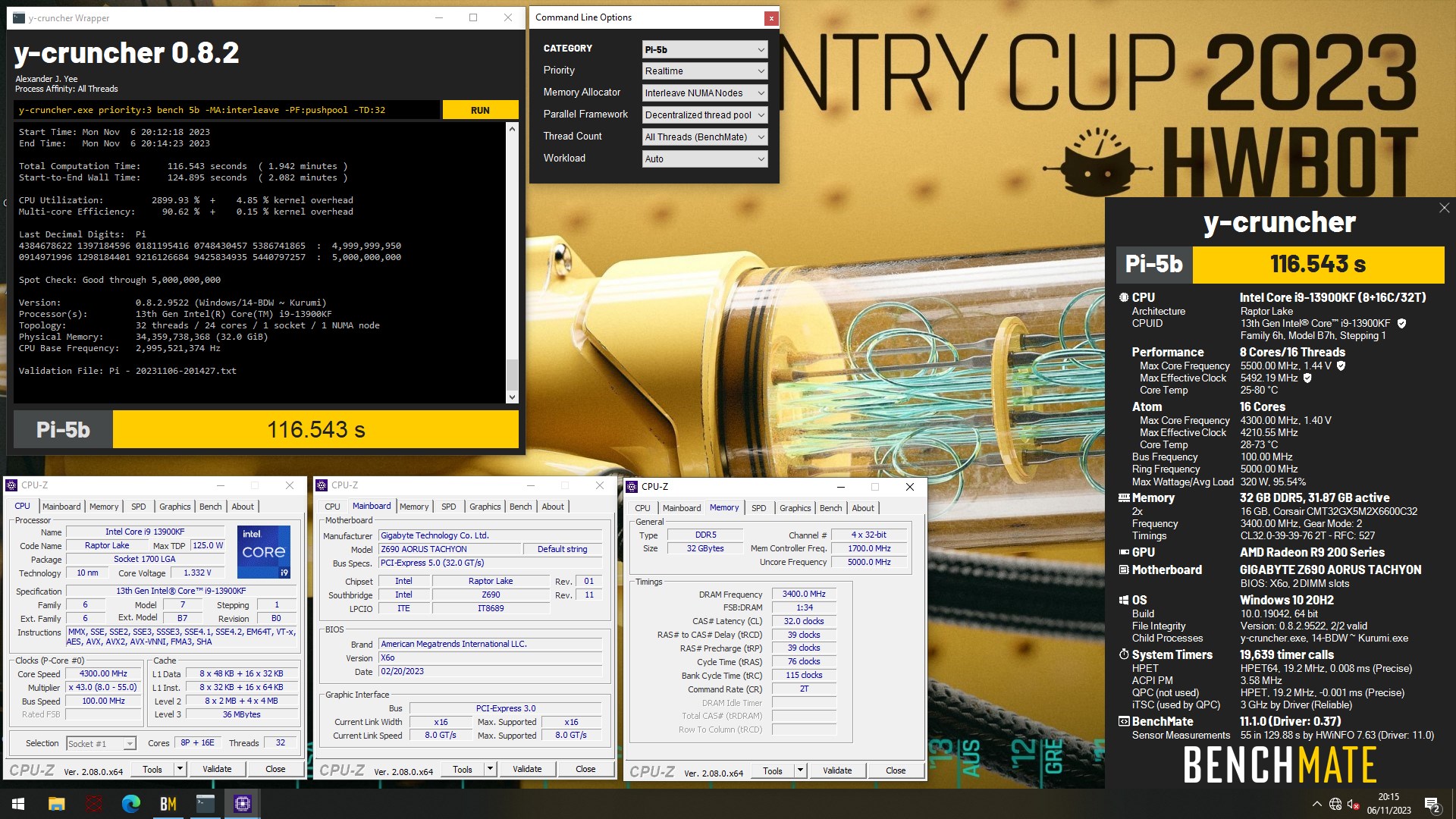
Task: Expand the Tools arrow in Memory CPU-Z window
Action: tap(800, 770)
